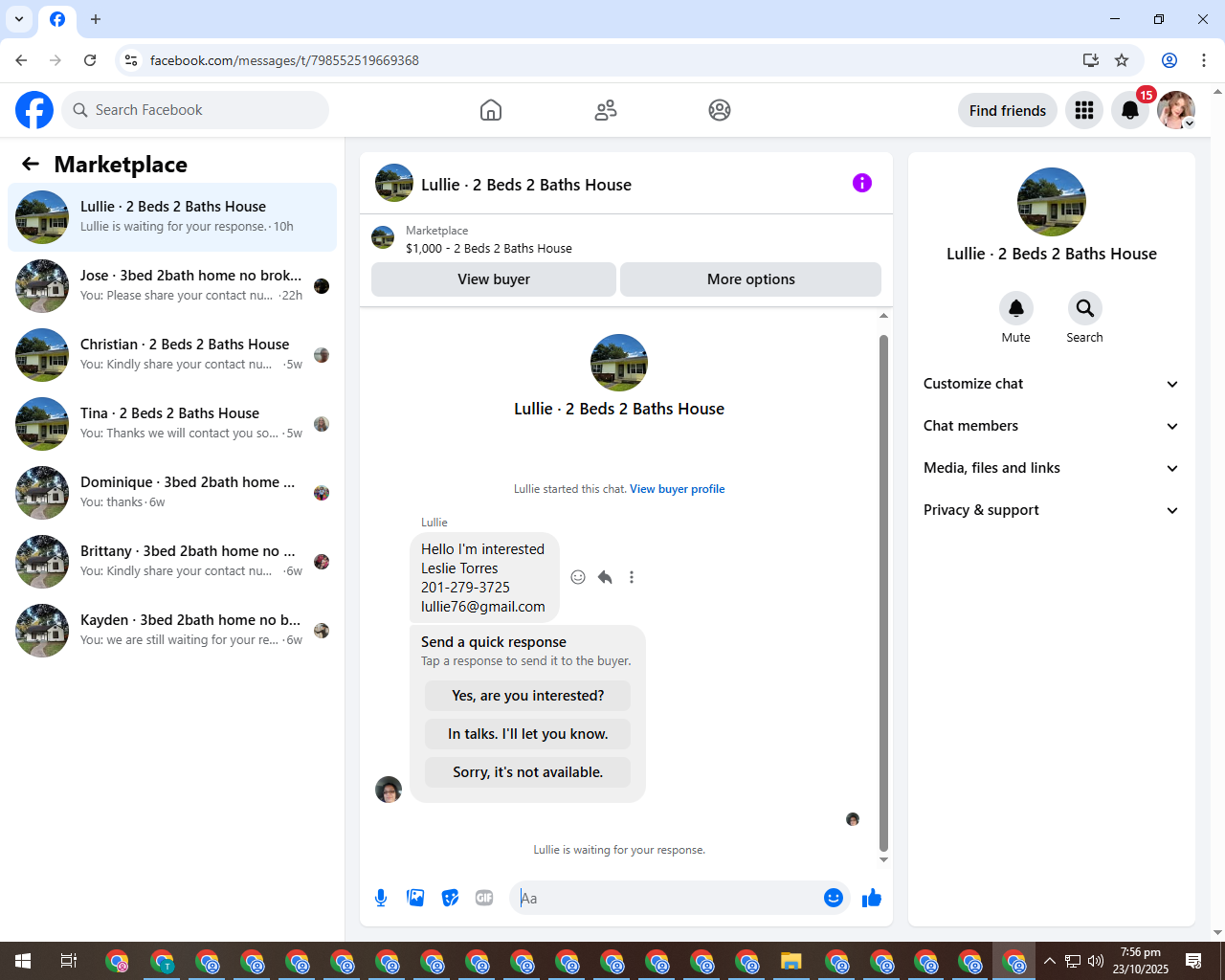Viewport: 1225px width, 980px height.
Task: Open a new browser tab with plus
Action: tap(96, 19)
